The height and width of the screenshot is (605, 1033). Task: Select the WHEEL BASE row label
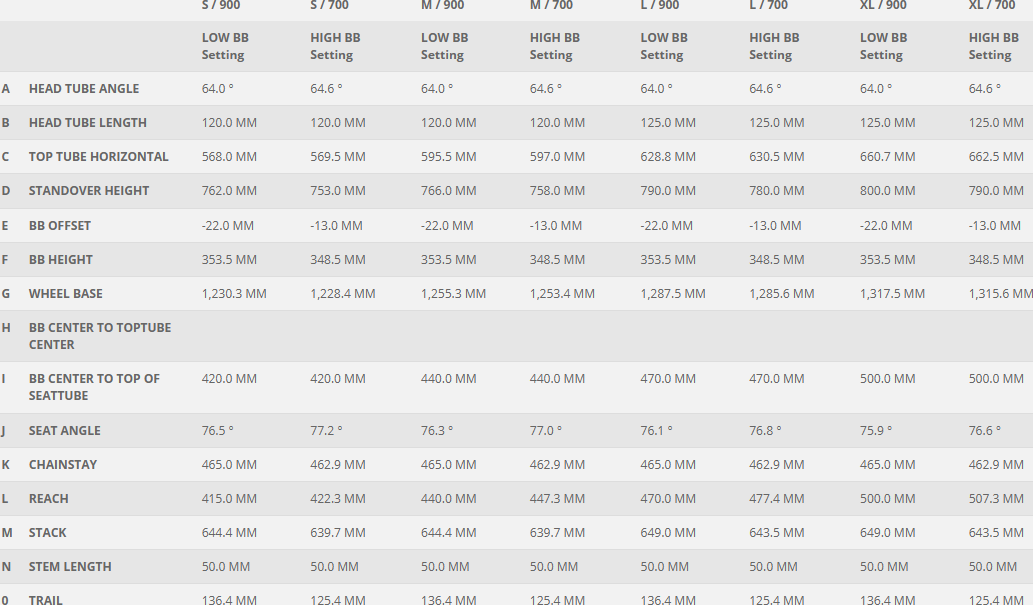click(x=66, y=294)
